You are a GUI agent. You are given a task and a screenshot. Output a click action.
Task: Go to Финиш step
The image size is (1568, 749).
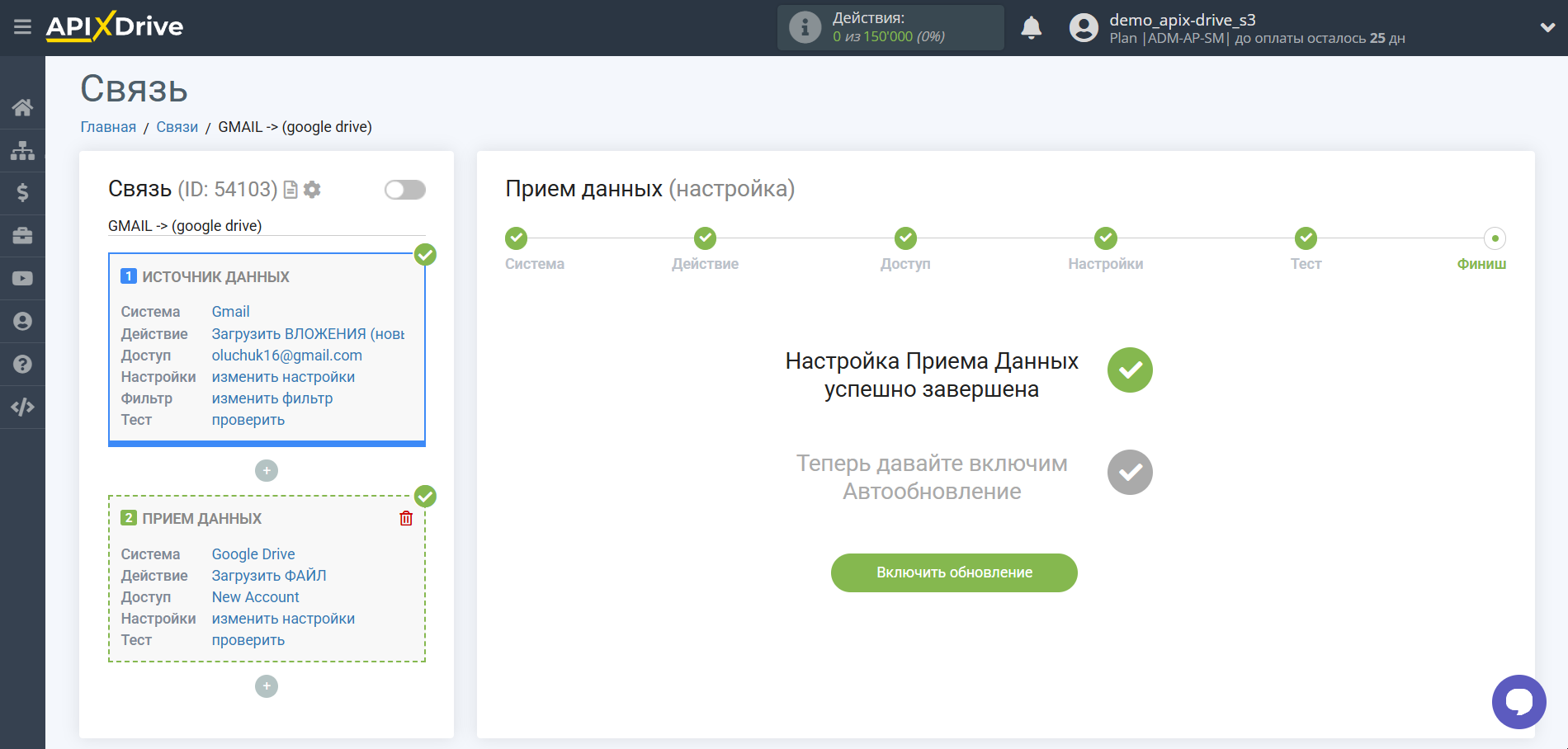pos(1495,238)
